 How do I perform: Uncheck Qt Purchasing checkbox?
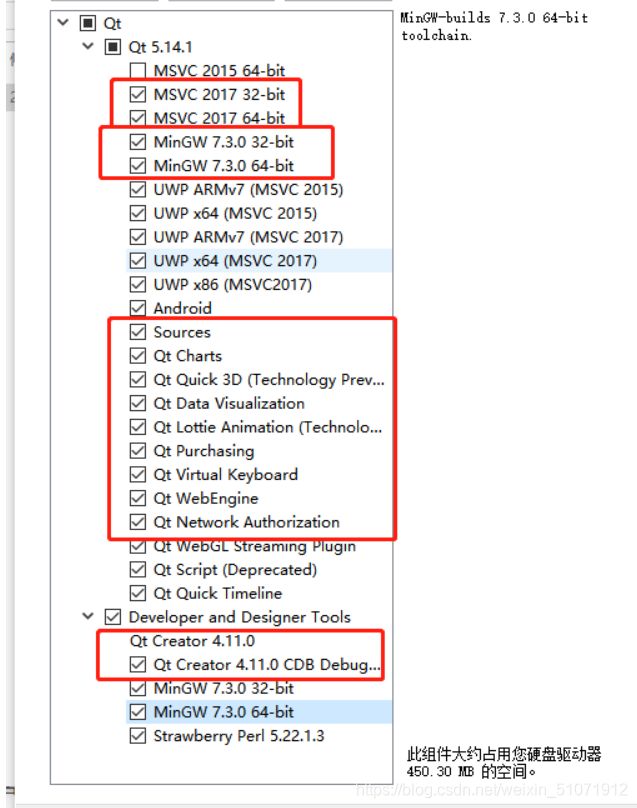(x=138, y=450)
